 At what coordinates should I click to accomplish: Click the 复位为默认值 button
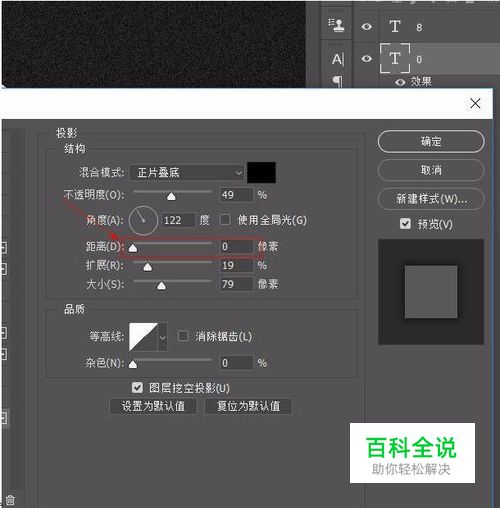pyautogui.click(x=248, y=406)
